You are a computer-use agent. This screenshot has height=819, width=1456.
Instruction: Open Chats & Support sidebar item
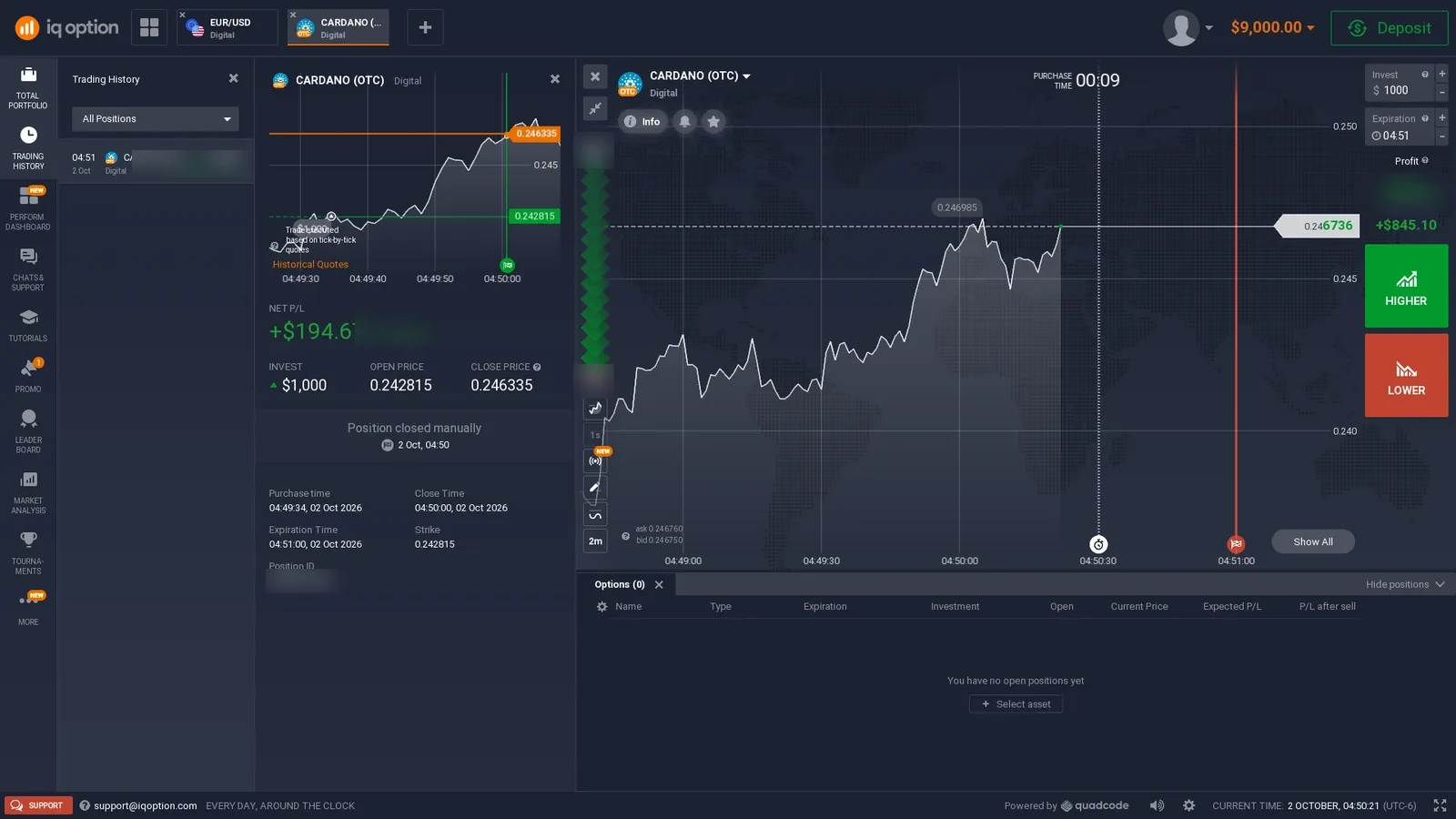pyautogui.click(x=28, y=269)
